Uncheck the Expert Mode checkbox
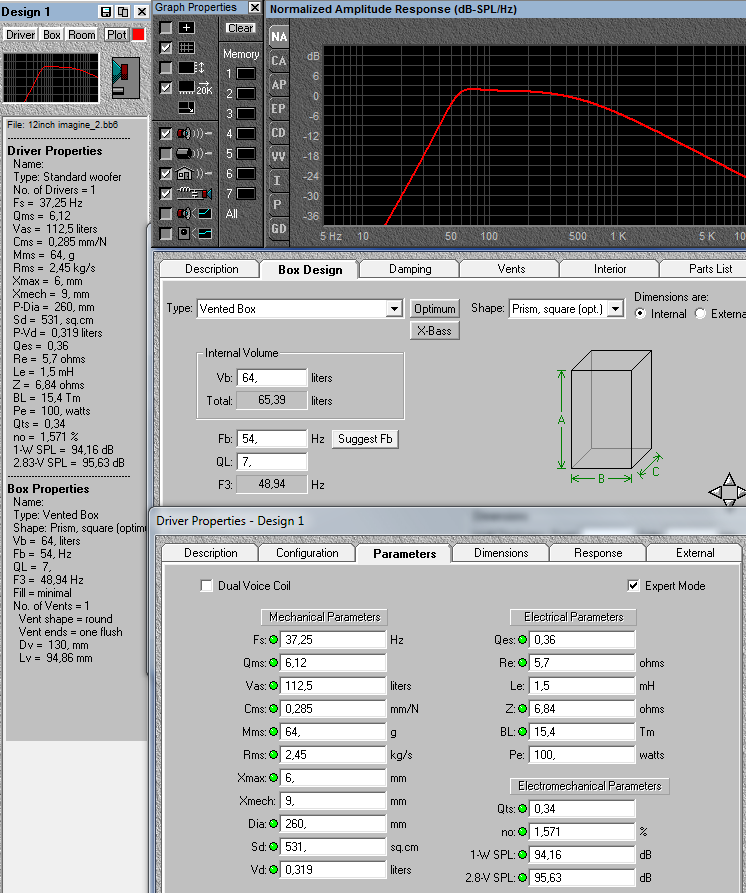The width and height of the screenshot is (746, 893). (633, 586)
